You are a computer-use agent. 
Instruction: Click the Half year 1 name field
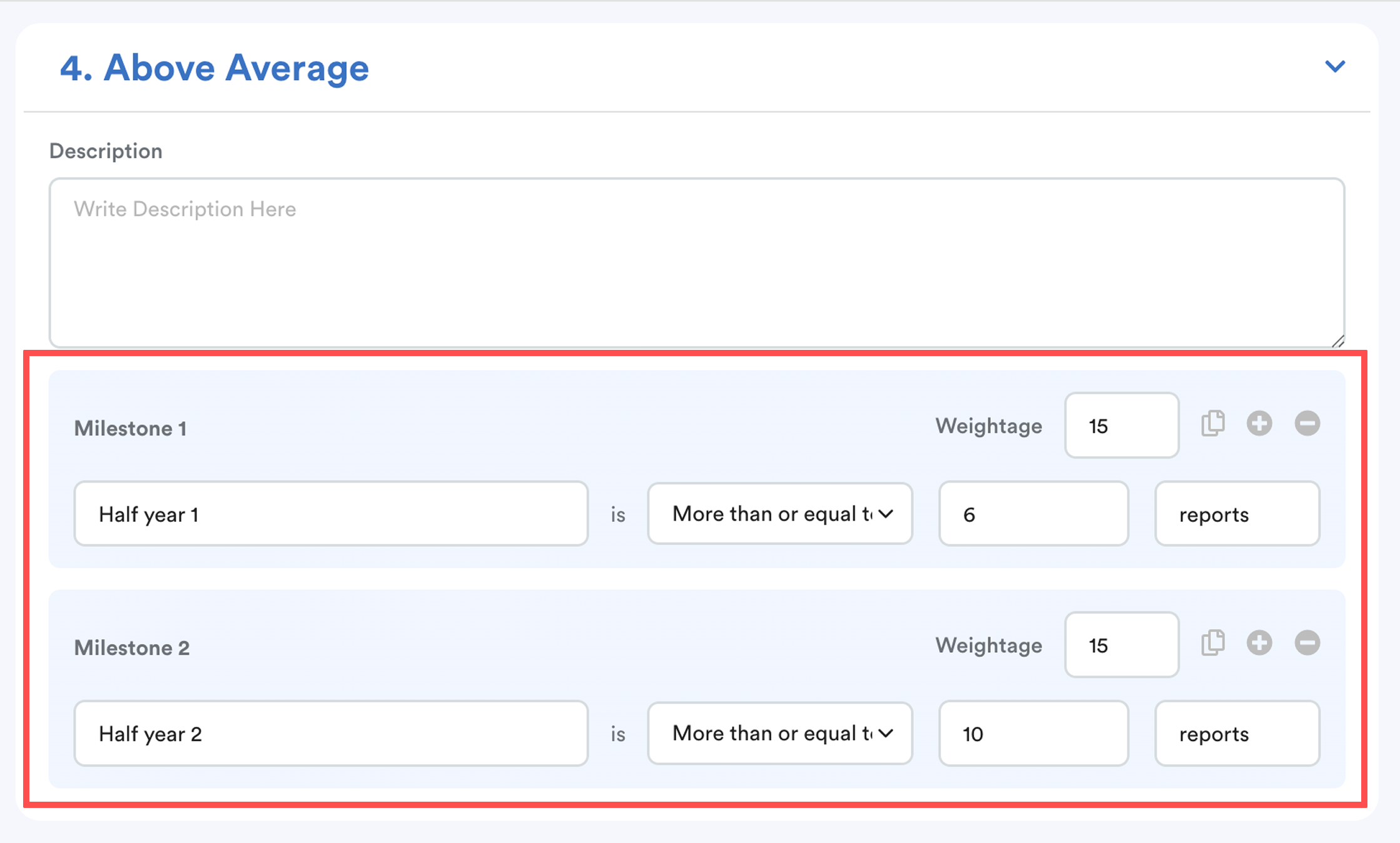(x=331, y=514)
